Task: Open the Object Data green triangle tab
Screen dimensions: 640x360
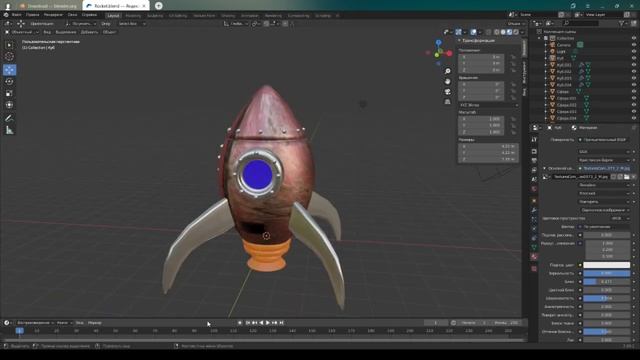Action: 534,247
